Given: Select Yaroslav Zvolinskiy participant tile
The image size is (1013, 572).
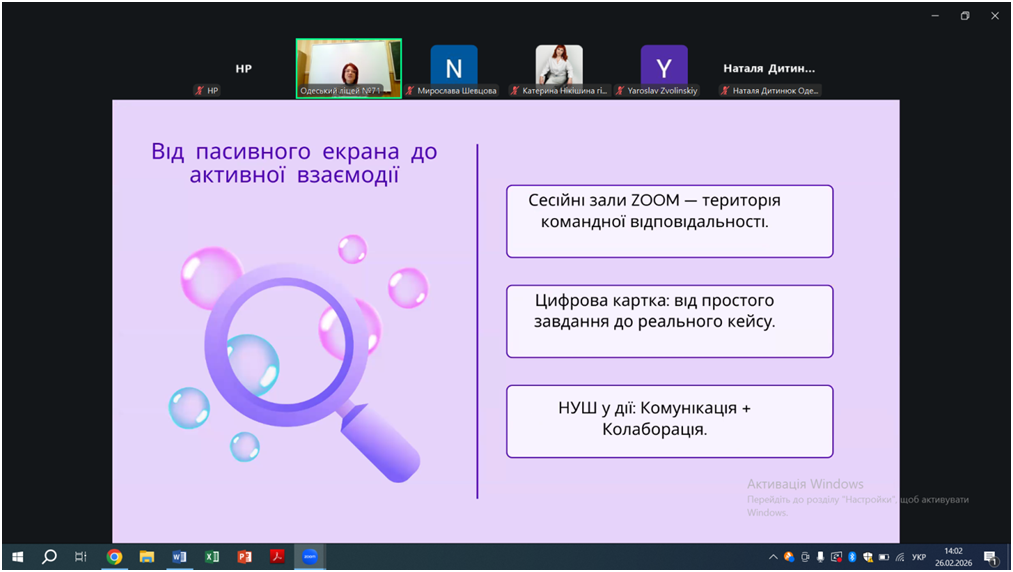Looking at the screenshot, I should point(664,68).
